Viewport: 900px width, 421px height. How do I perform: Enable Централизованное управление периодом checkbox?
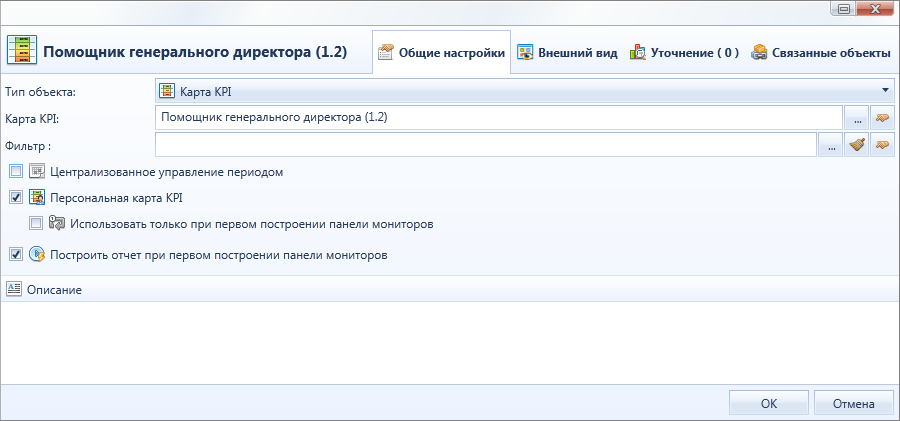click(x=16, y=171)
